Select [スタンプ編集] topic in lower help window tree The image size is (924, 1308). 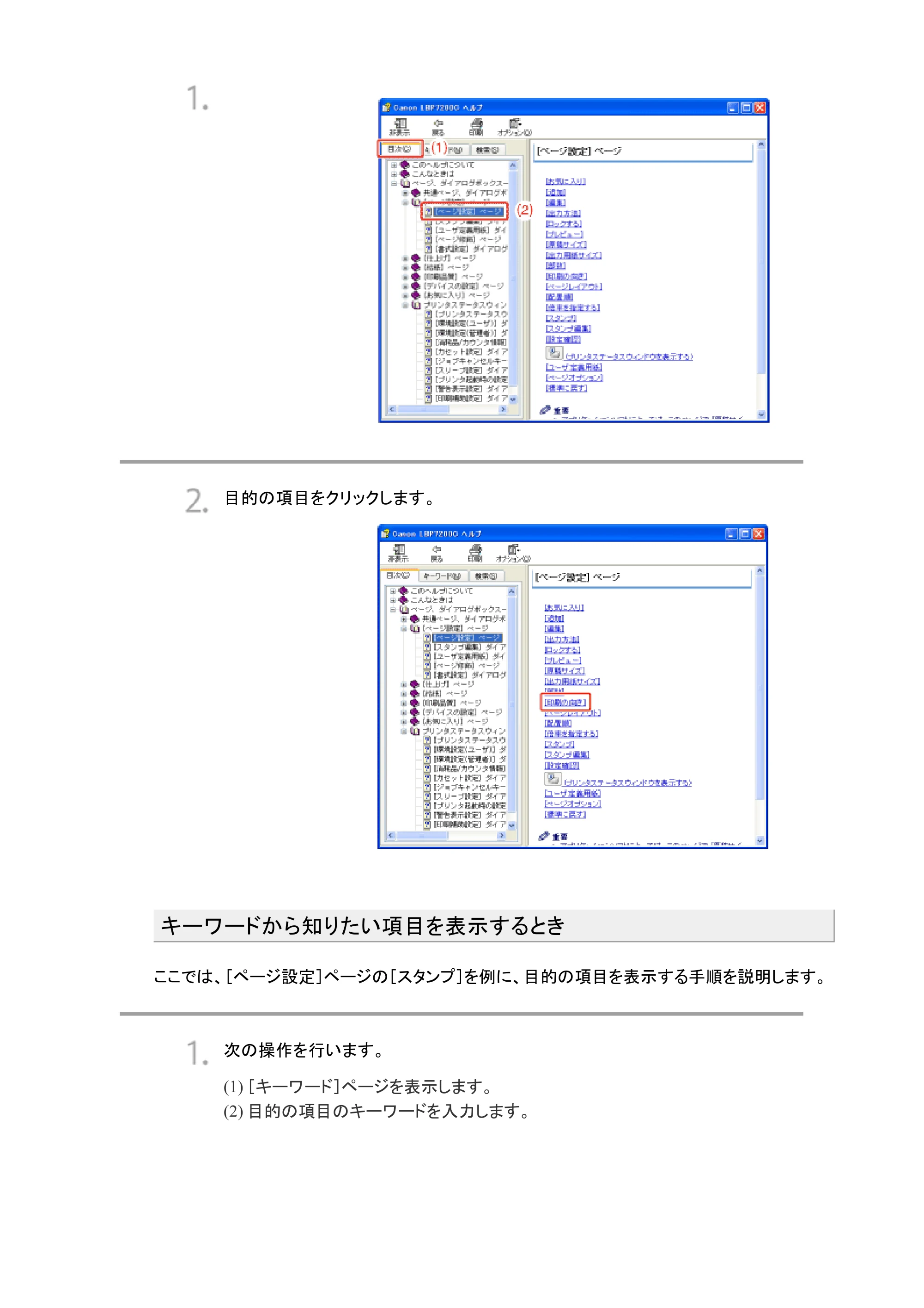(x=470, y=647)
